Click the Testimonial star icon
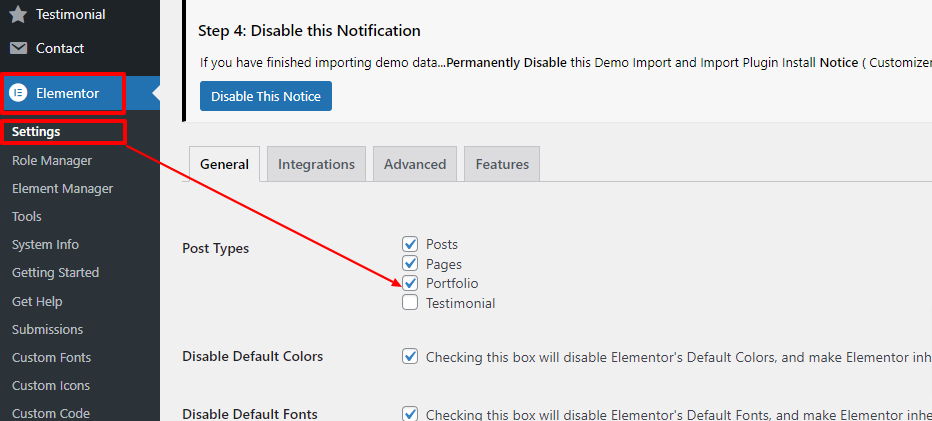932x421 pixels. (x=18, y=15)
